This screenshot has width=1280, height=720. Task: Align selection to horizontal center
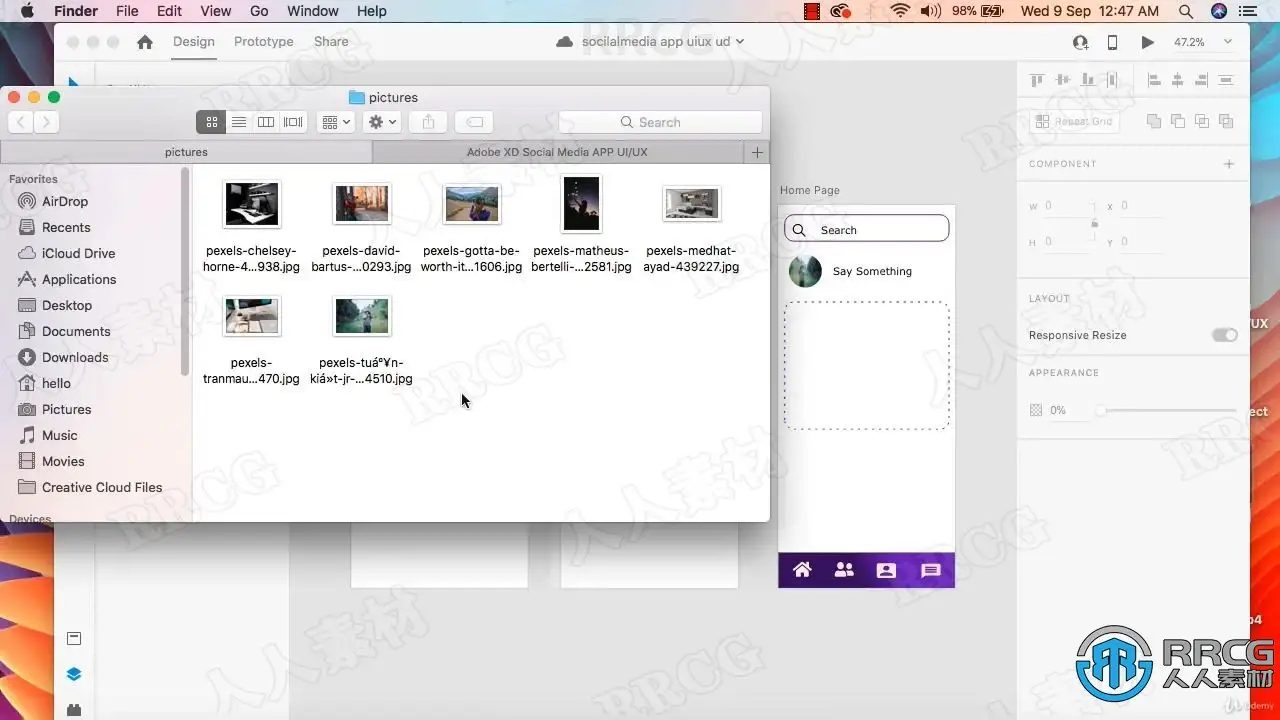click(x=1178, y=80)
